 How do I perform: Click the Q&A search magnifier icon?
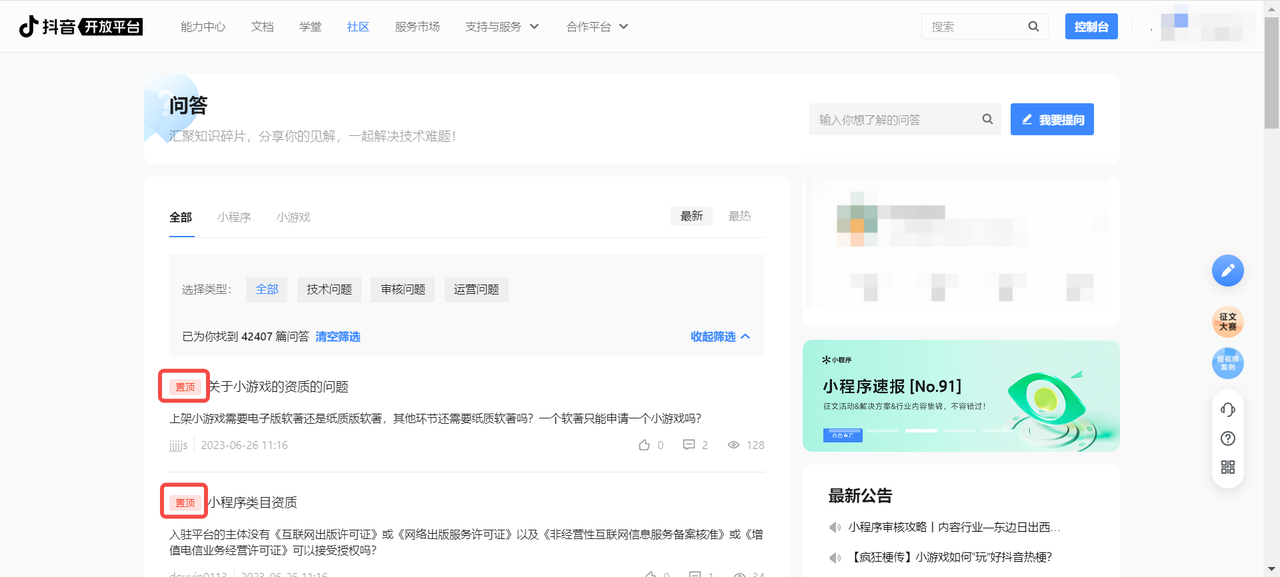click(987, 120)
